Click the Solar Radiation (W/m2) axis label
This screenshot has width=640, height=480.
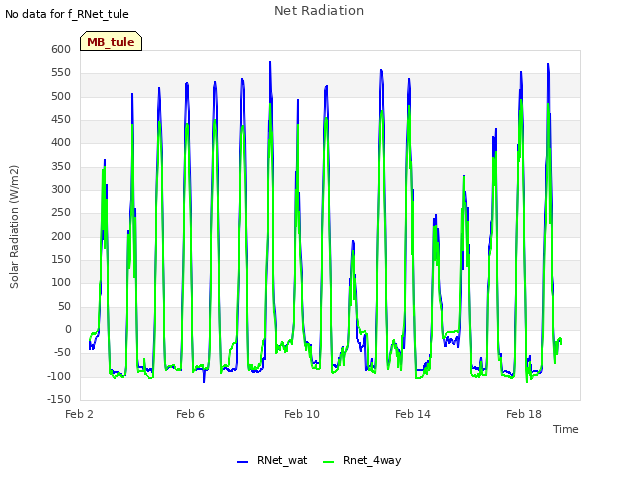14,227
